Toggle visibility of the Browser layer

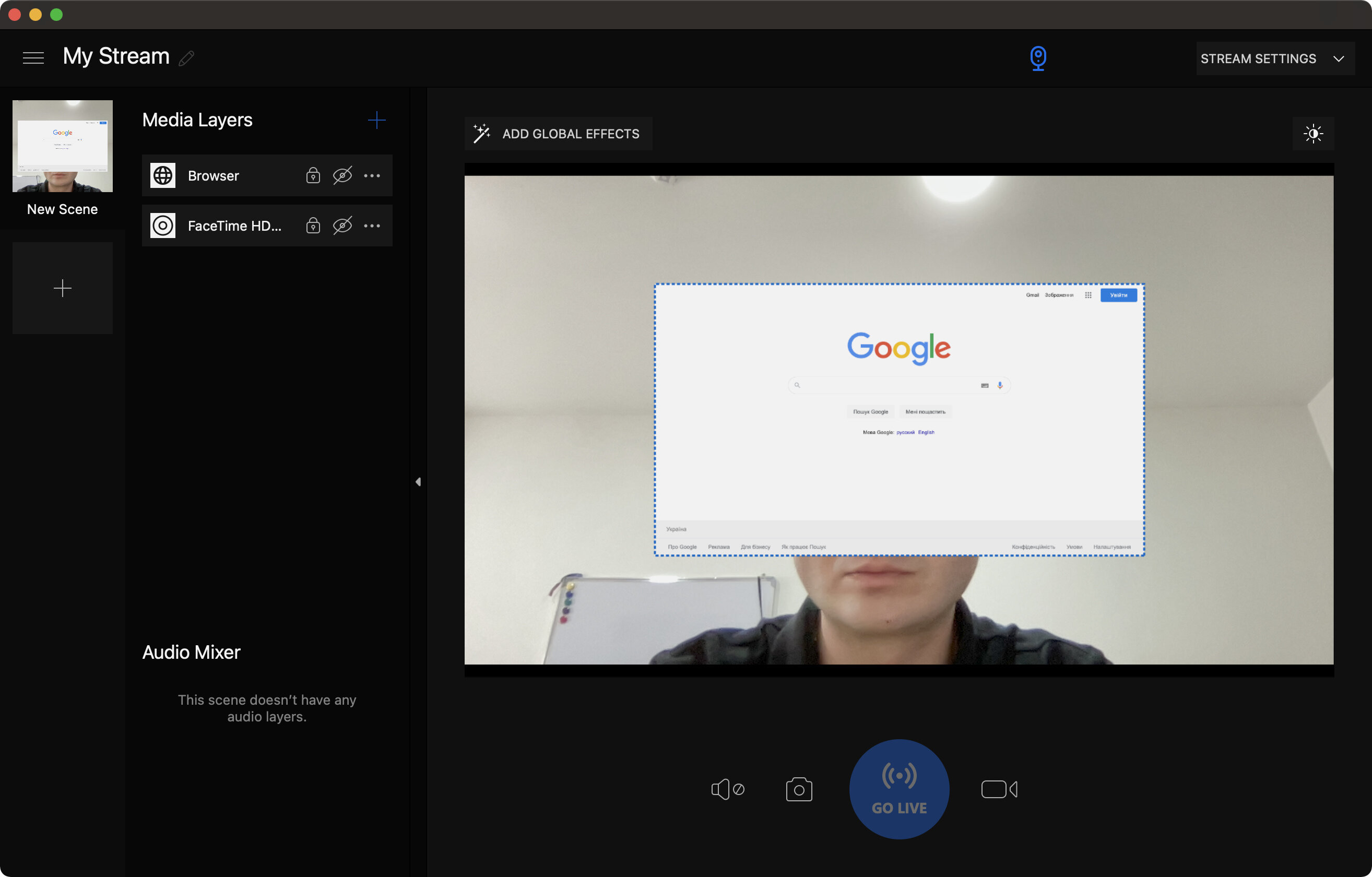[342, 175]
